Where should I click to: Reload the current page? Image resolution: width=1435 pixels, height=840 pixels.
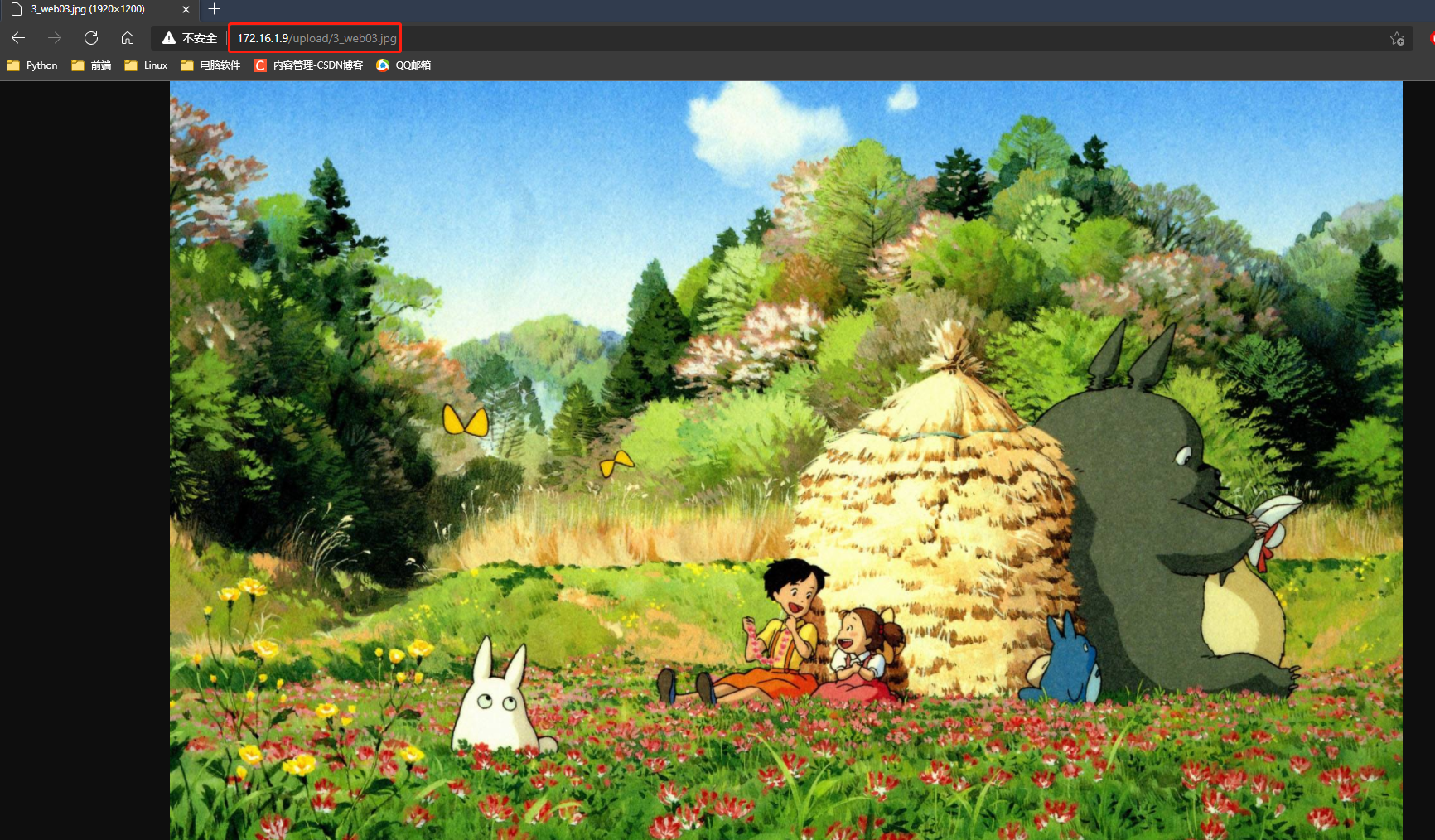(91, 38)
